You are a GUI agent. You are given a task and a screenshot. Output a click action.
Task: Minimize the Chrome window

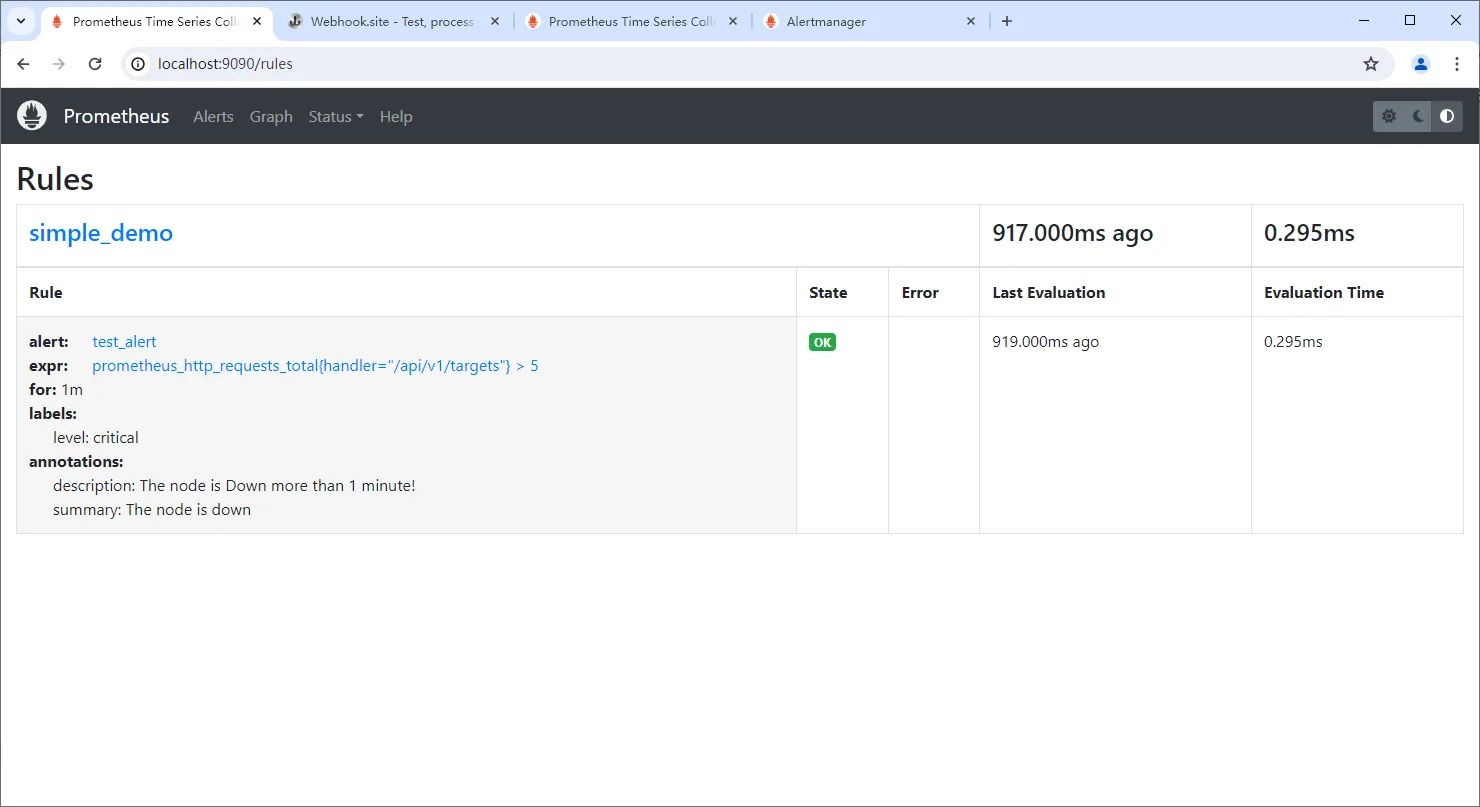(x=1364, y=20)
